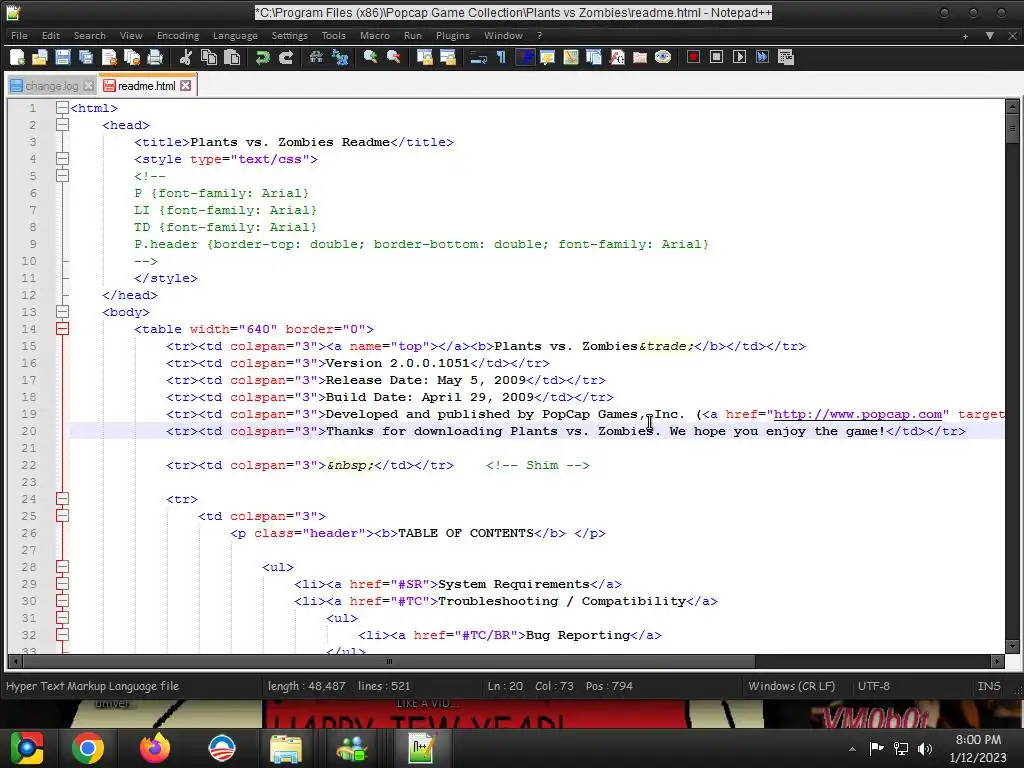This screenshot has width=1024, height=768.
Task: Open the Replace dialog toolbar icon
Action: click(x=340, y=57)
